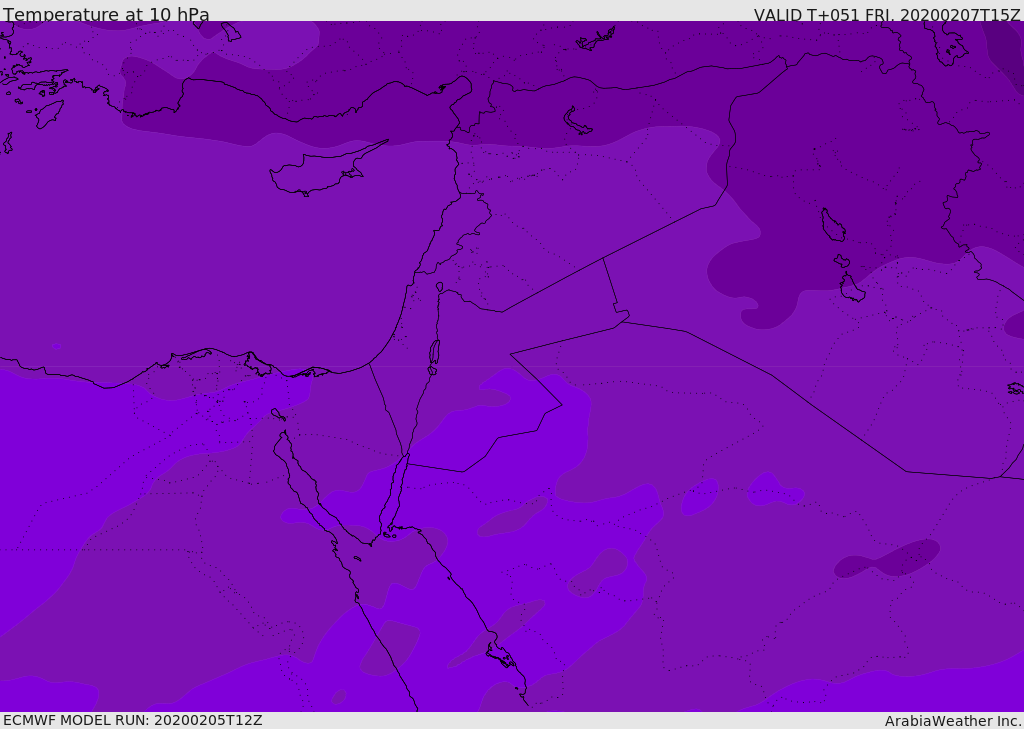Click the 'VALID T+051 FRI. 20200207T15Z' label

(887, 15)
